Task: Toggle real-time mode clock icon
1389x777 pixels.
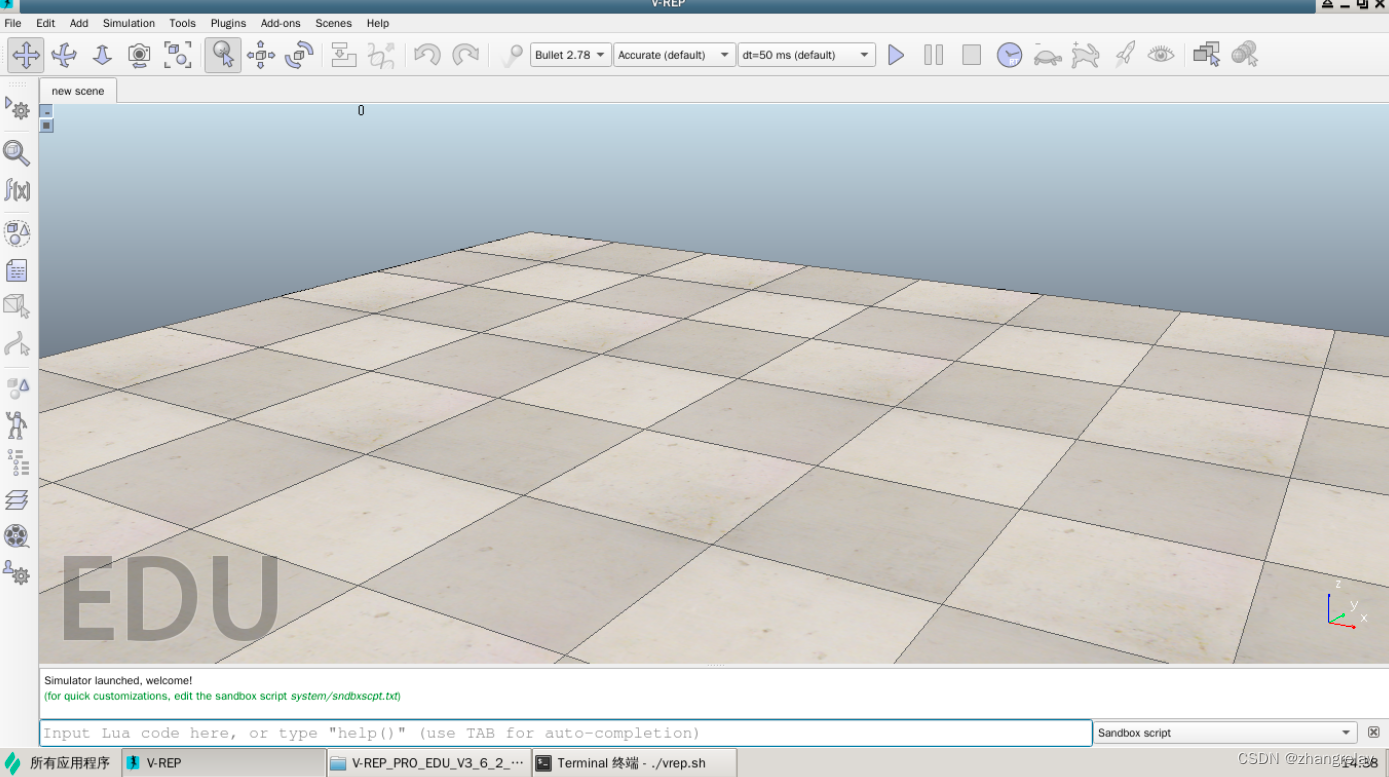Action: (1010, 55)
